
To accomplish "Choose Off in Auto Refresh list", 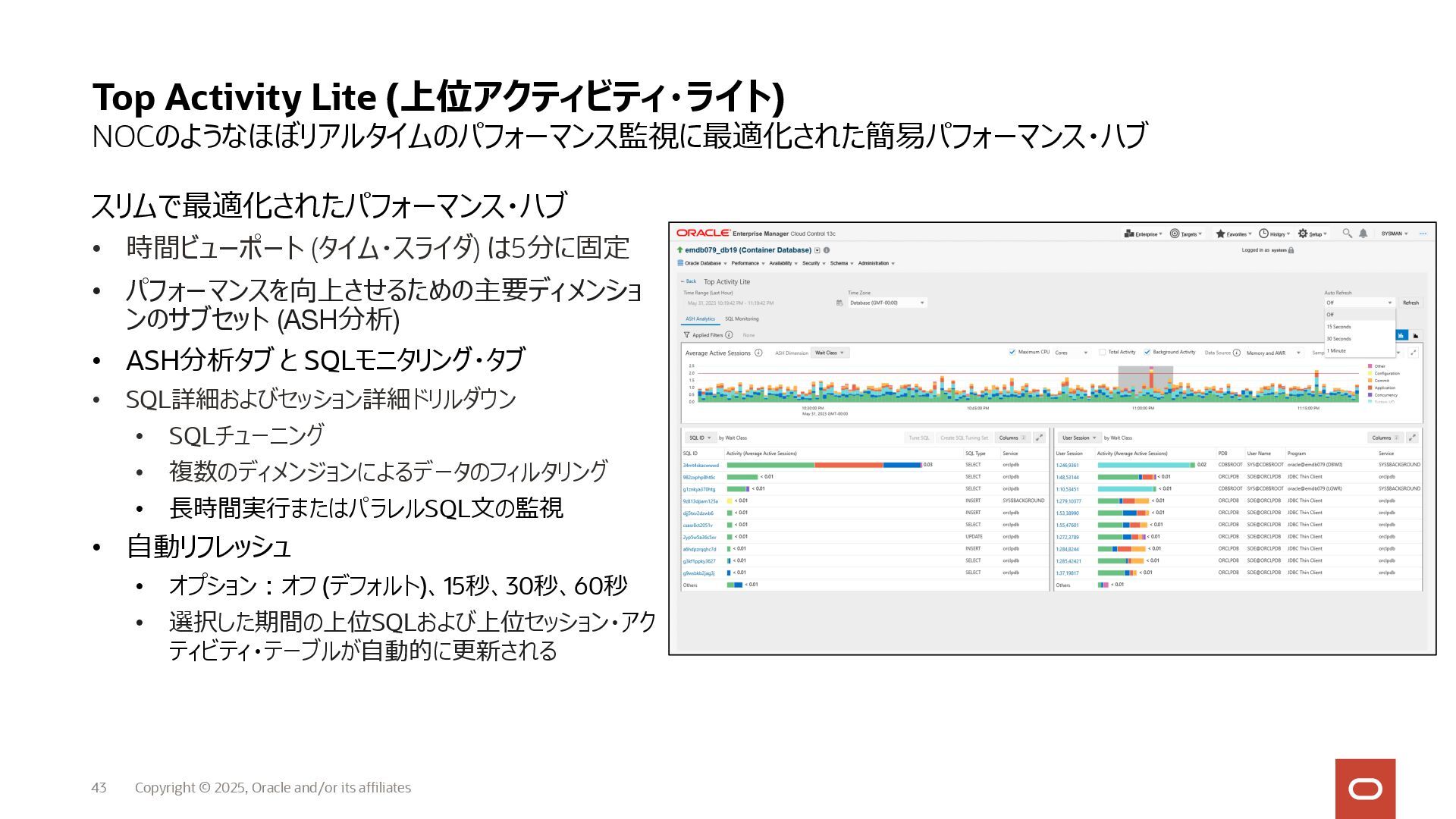I will coord(1360,315).
